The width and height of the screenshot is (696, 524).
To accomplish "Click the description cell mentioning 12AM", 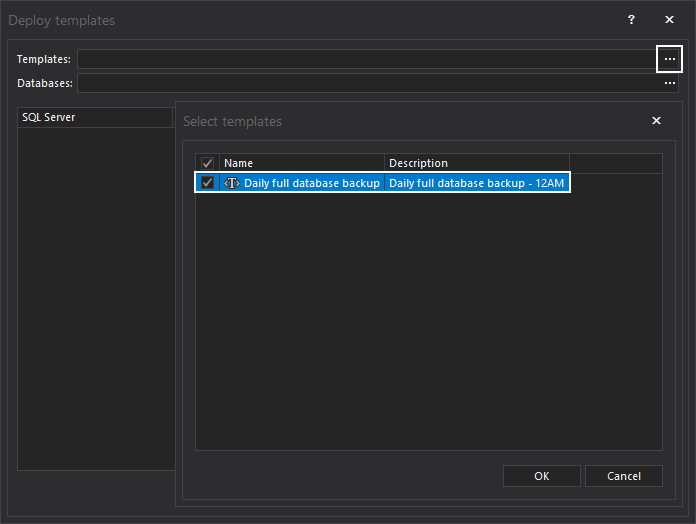I will 476,183.
